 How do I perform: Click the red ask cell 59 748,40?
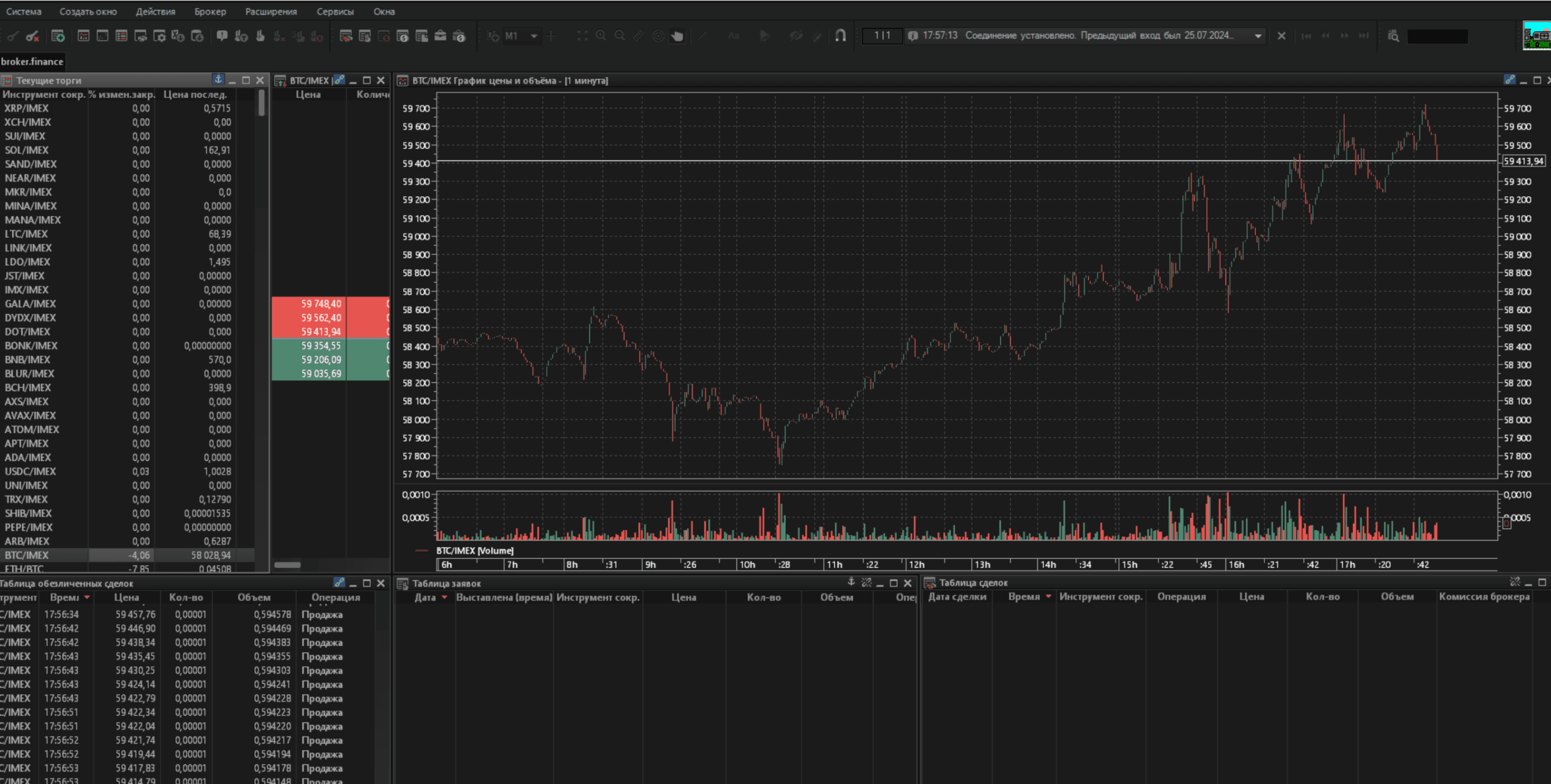[309, 304]
